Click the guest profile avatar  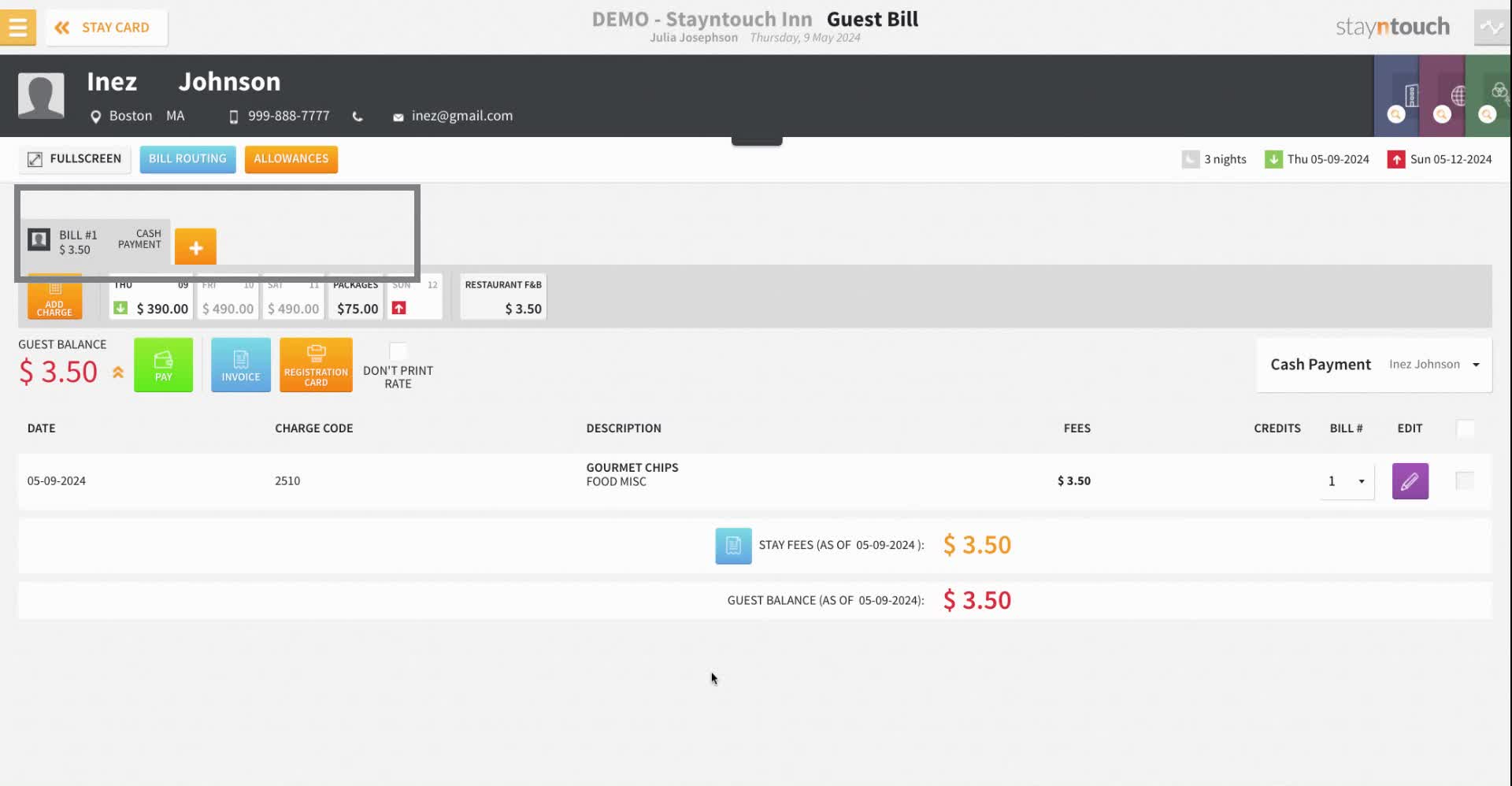[41, 95]
